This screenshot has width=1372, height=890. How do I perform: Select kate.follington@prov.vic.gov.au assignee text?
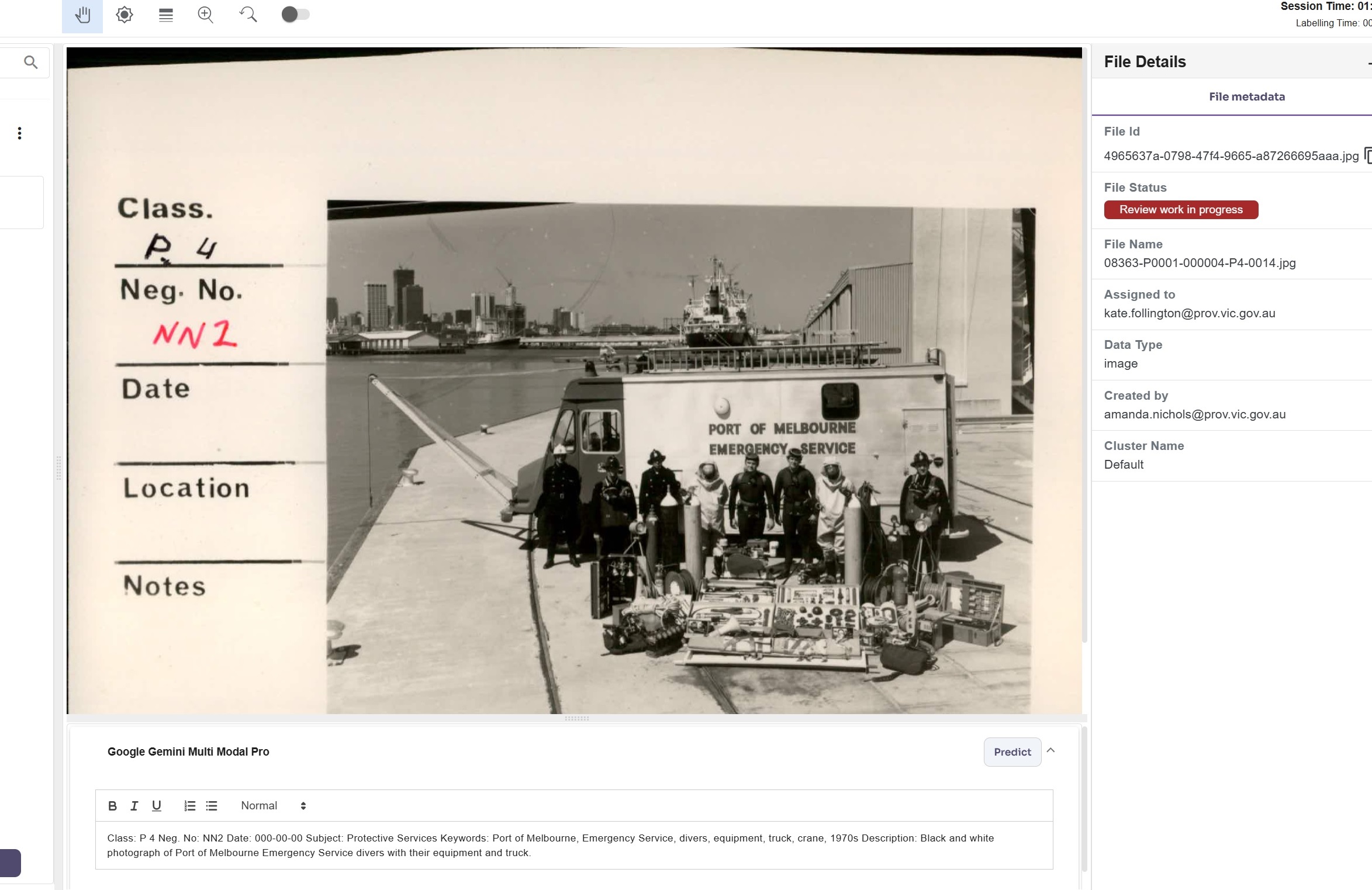[1190, 313]
